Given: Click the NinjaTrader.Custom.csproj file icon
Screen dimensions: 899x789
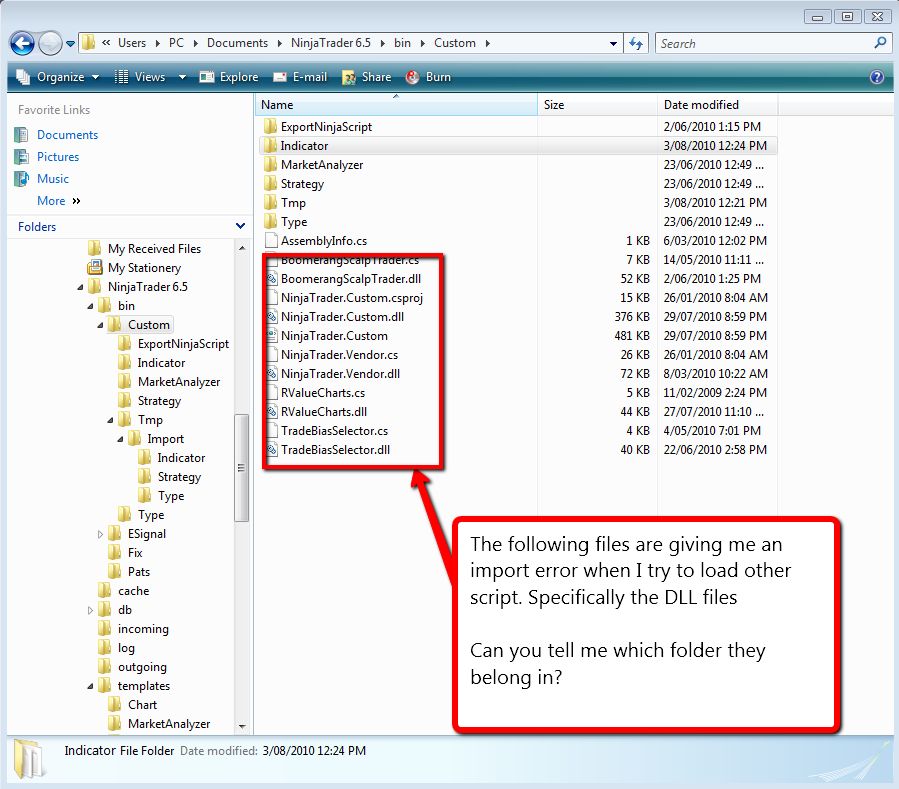Looking at the screenshot, I should point(272,298).
